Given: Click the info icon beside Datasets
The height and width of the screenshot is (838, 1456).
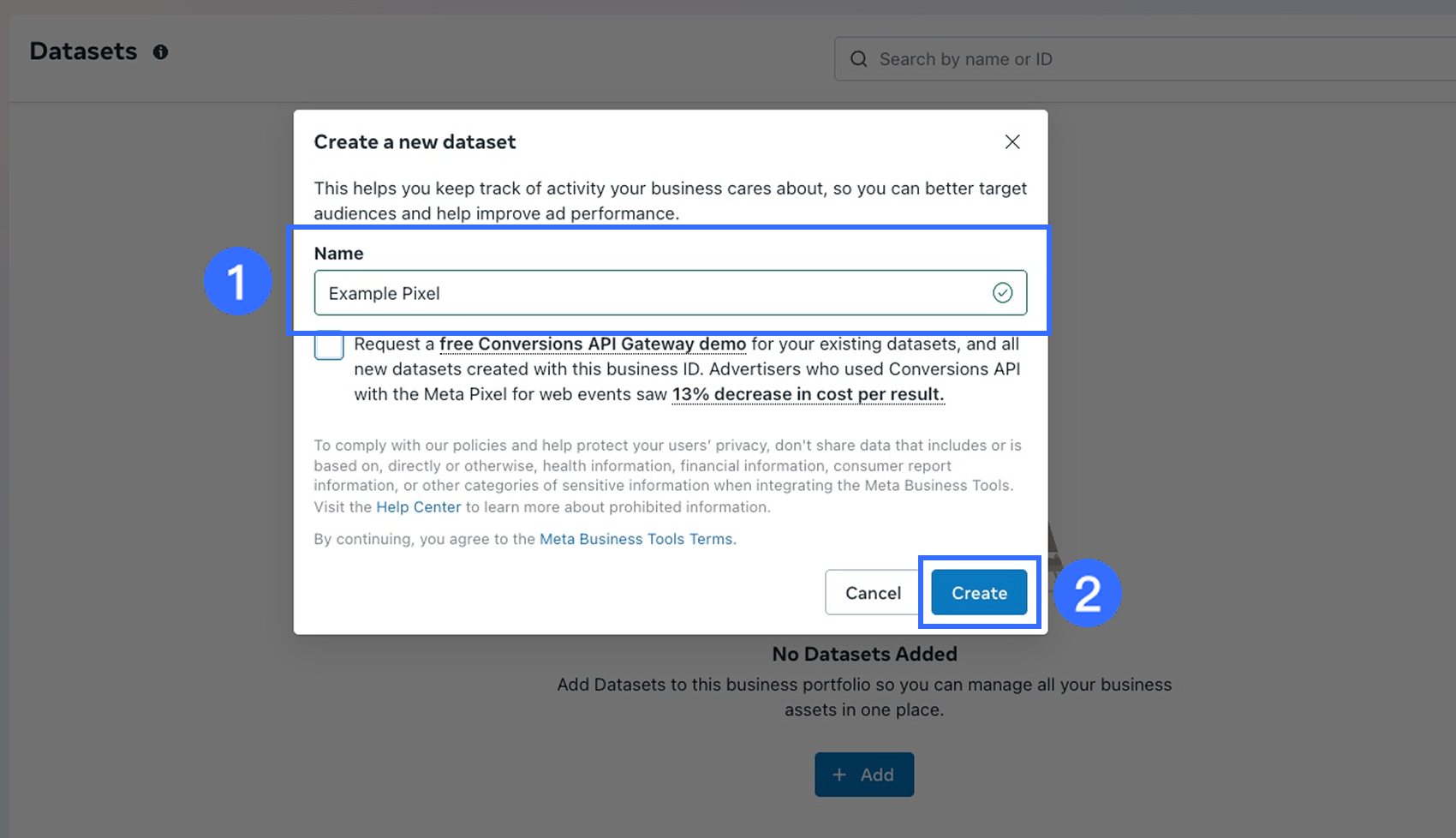Looking at the screenshot, I should [160, 52].
